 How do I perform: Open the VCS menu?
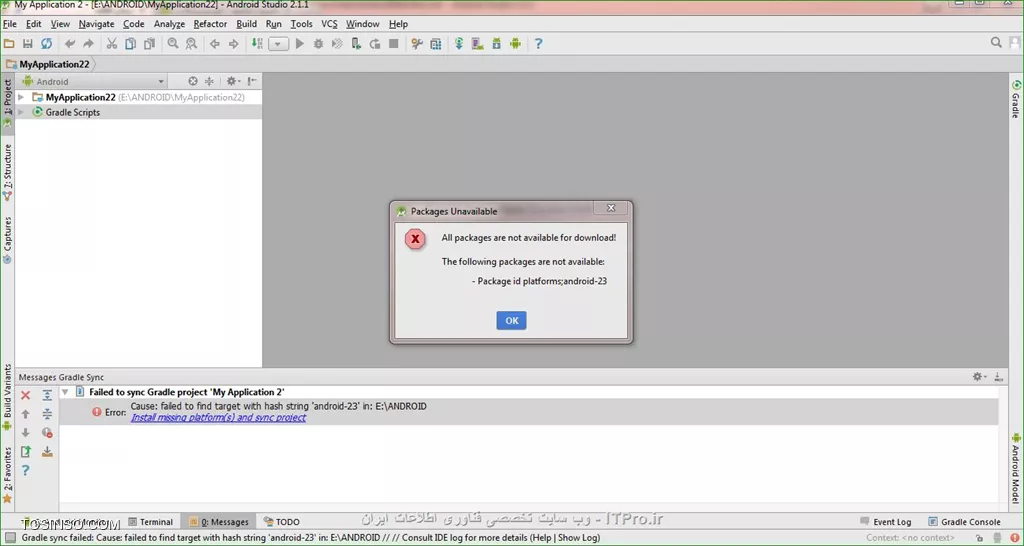[x=330, y=24]
